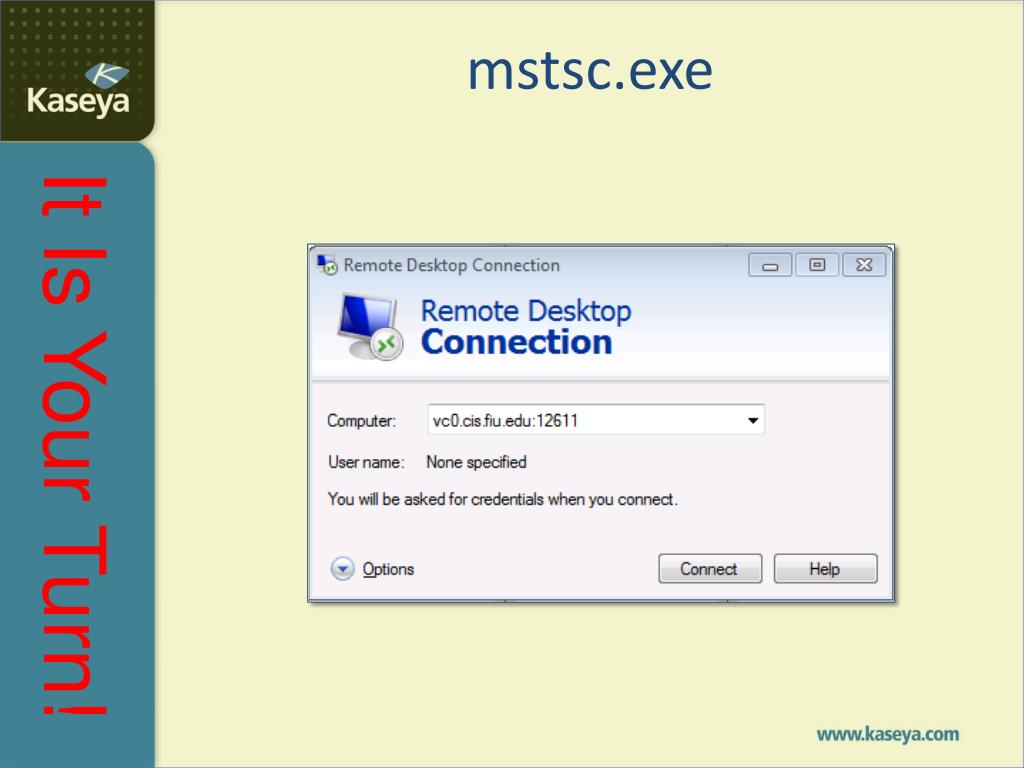Click the large monitor Remote Desktop icon

pyautogui.click(x=370, y=326)
